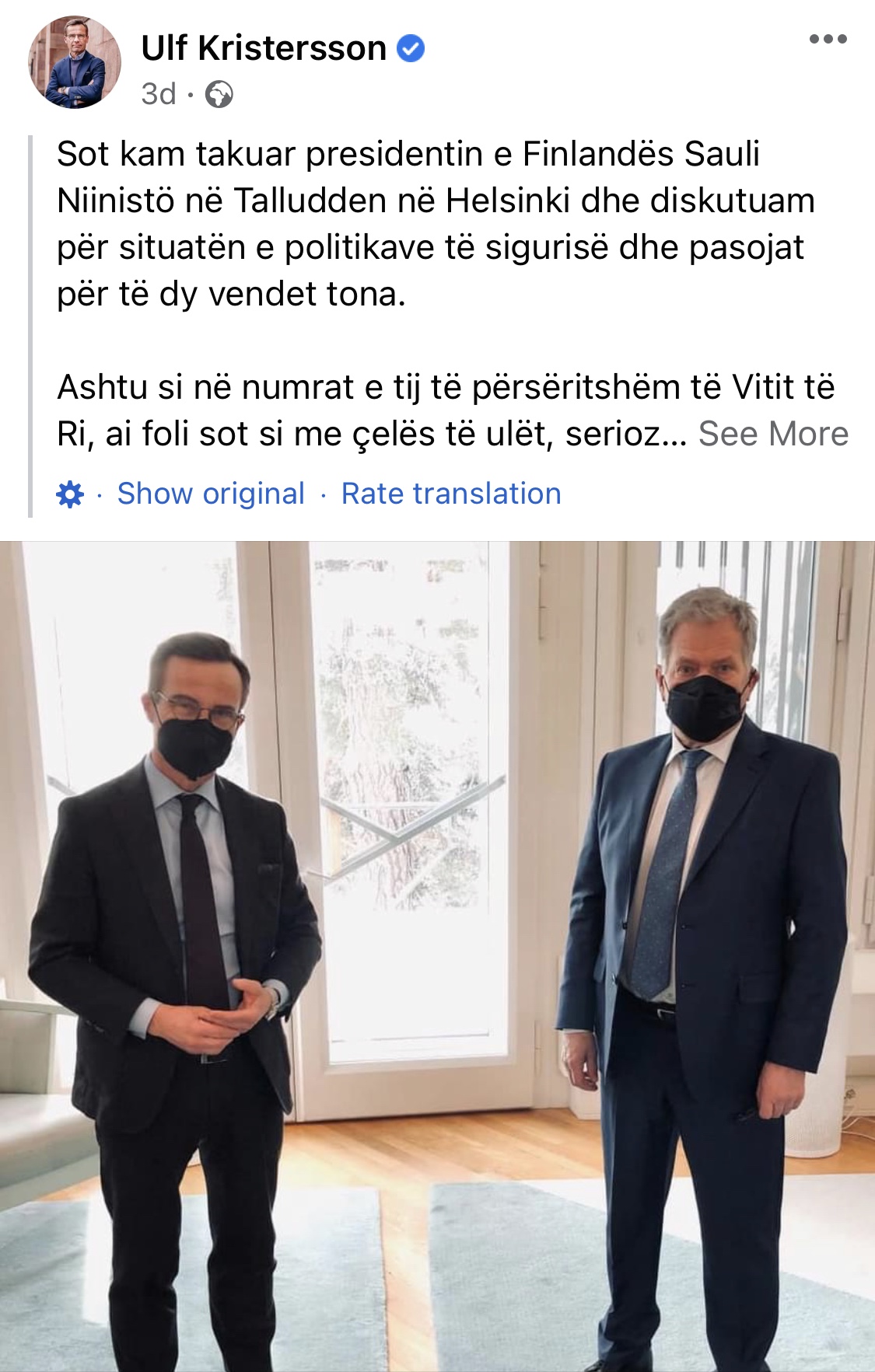Tap the blue dotted tie in photo
The height and width of the screenshot is (1372, 875).
pyautogui.click(x=665, y=871)
